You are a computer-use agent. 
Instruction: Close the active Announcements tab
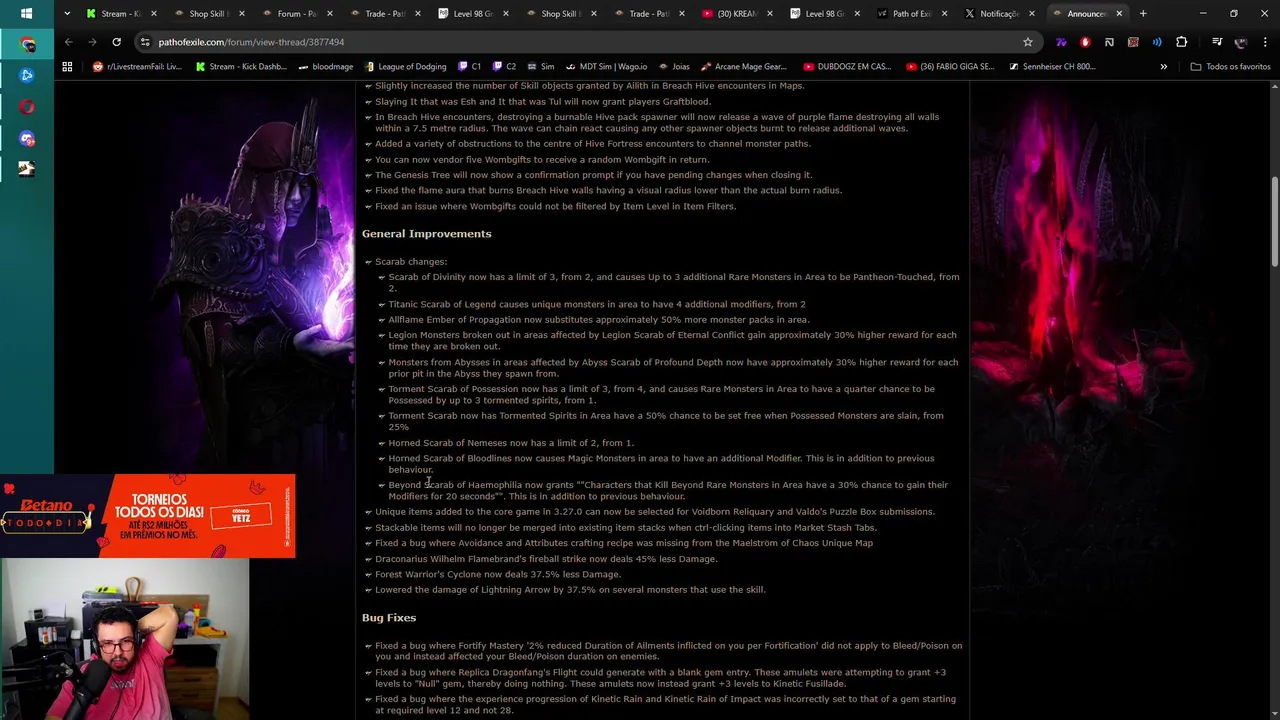point(1119,13)
